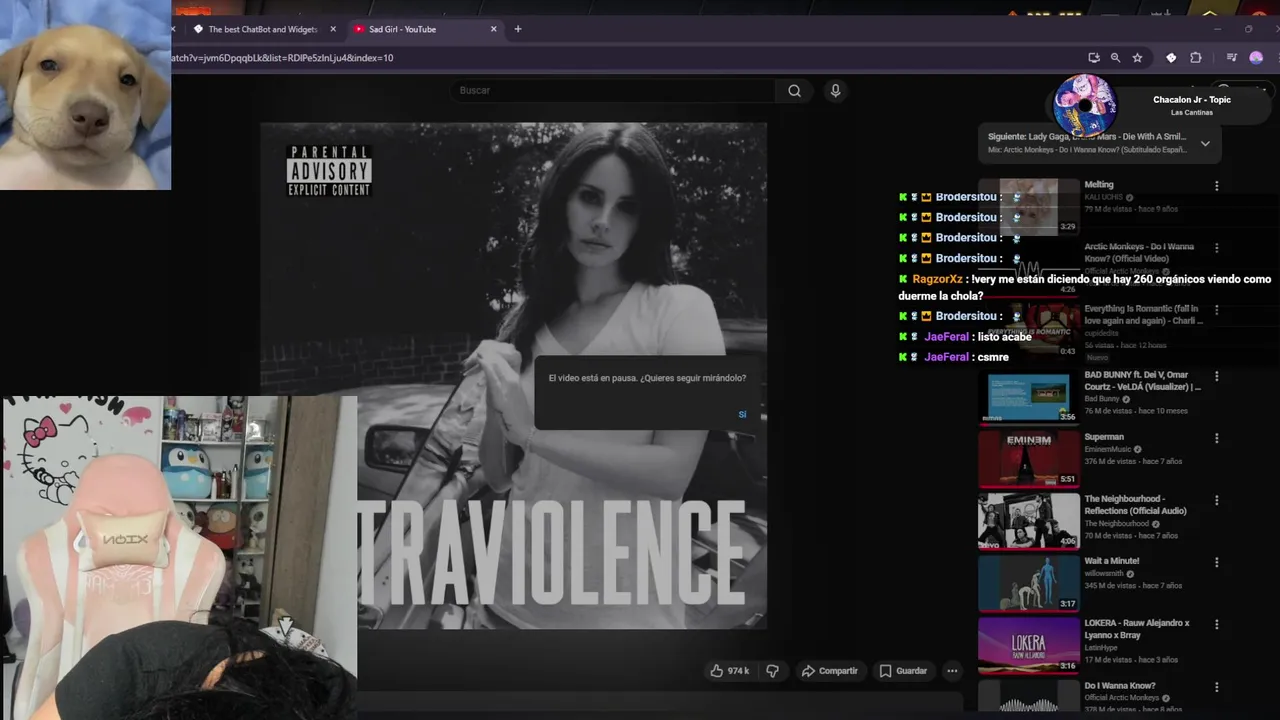Screen dimensions: 1280x720
Task: Click the Ultraviolence album cover video
Action: click(x=513, y=376)
